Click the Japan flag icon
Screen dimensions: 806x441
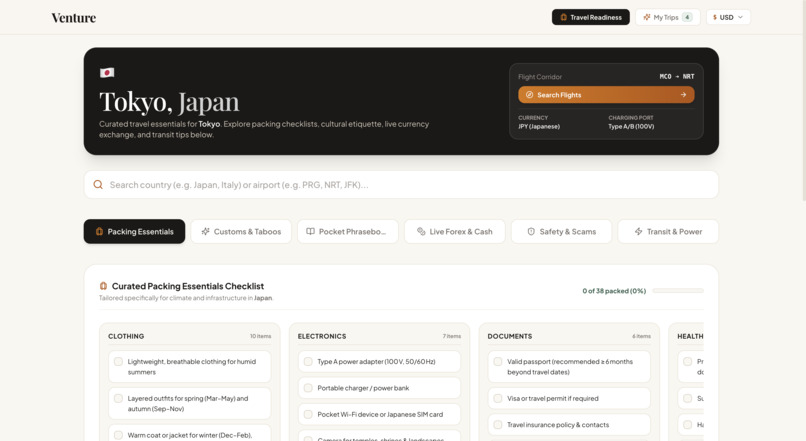(x=107, y=72)
